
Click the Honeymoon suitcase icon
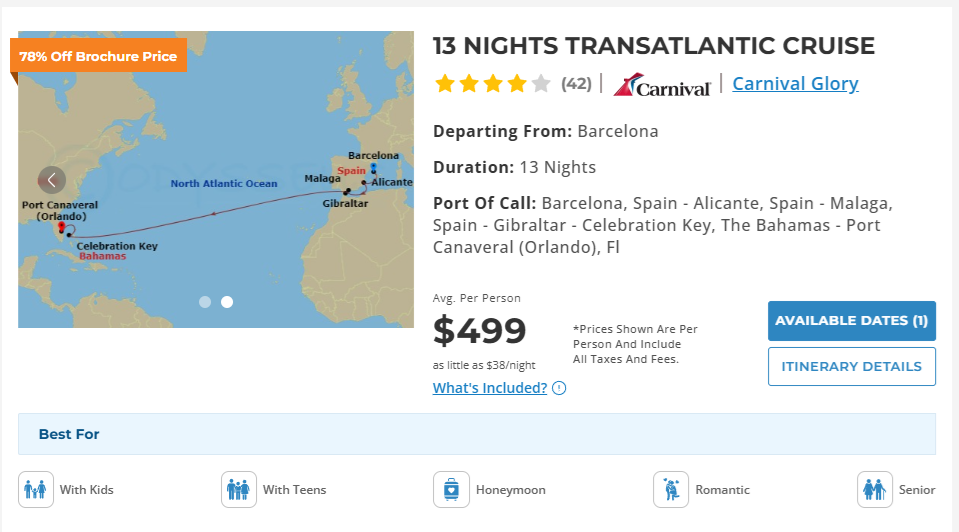pyautogui.click(x=451, y=490)
